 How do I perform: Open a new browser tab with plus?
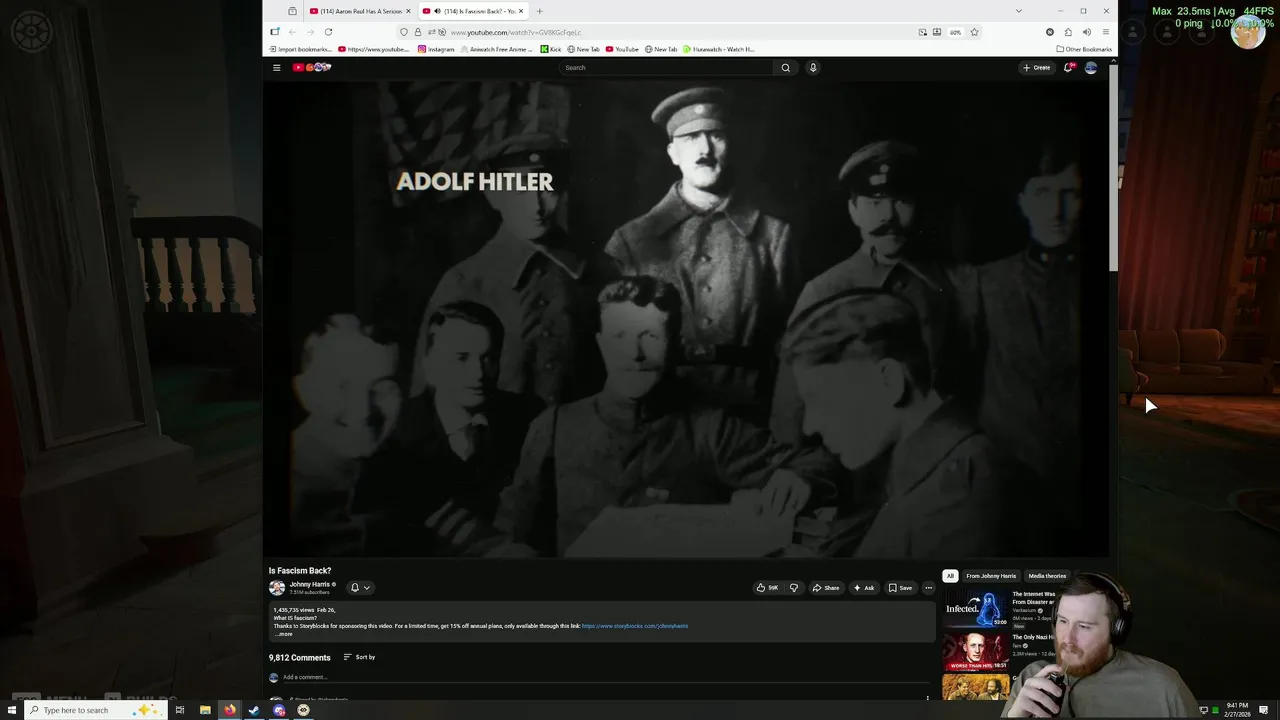pyautogui.click(x=539, y=11)
